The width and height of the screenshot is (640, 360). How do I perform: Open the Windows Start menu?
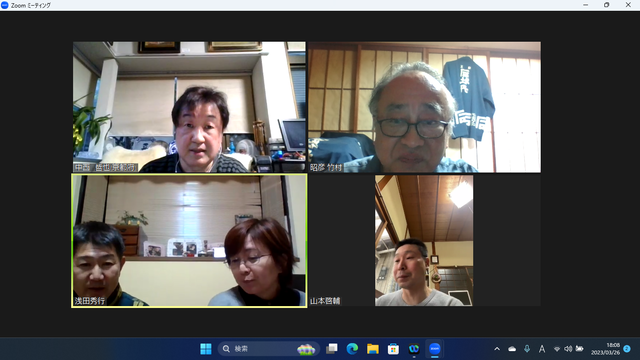coord(206,349)
